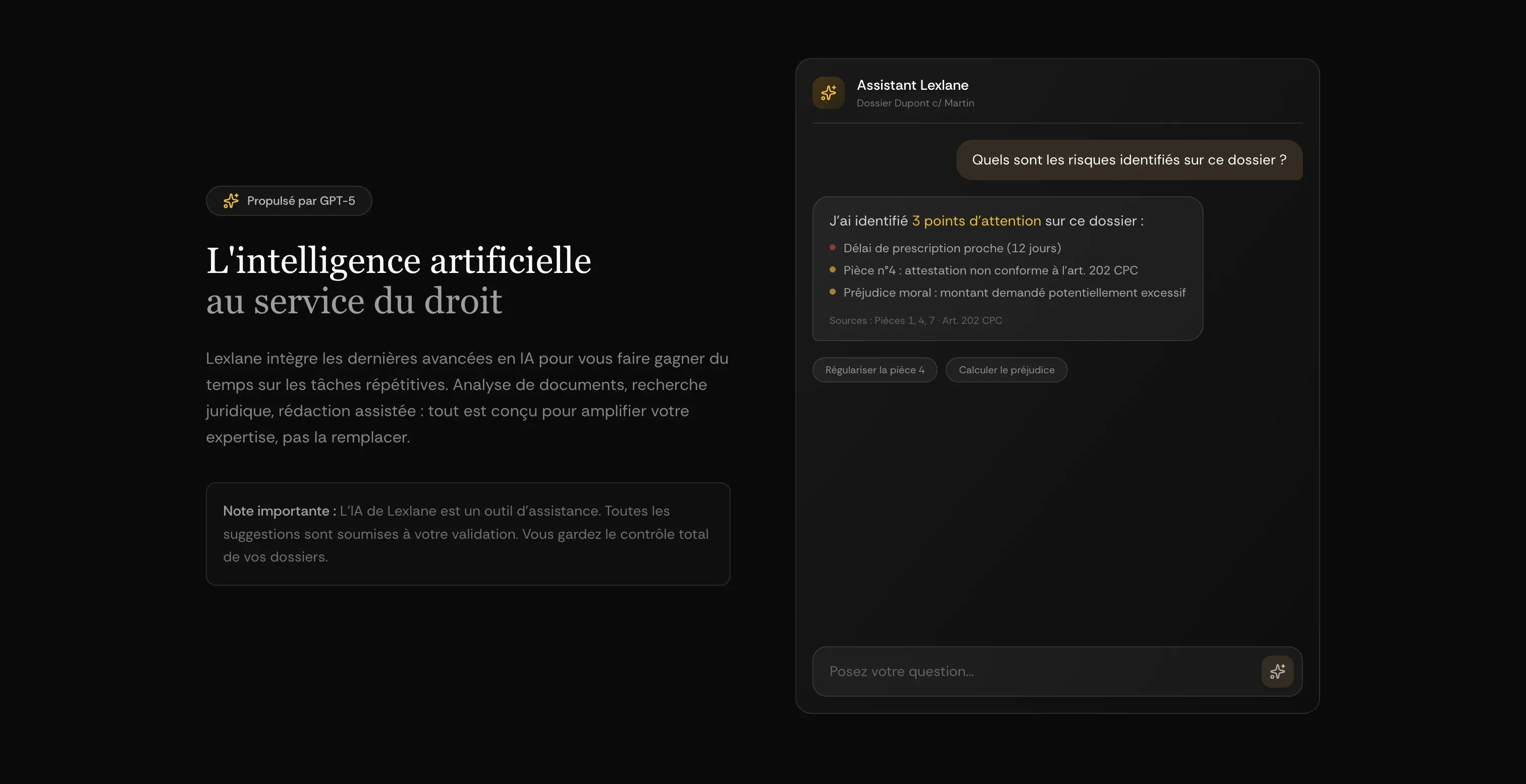Open the '3 points d'attention' highlighted link

975,220
